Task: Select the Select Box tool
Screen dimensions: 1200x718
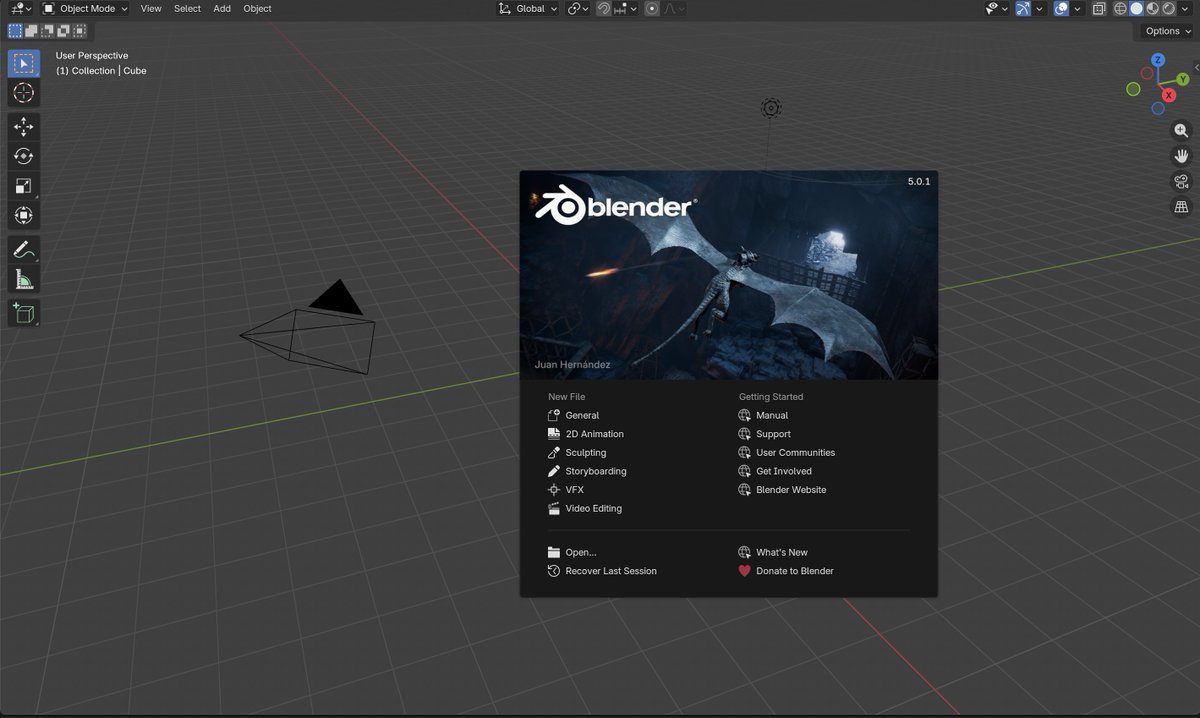Action: 24,63
